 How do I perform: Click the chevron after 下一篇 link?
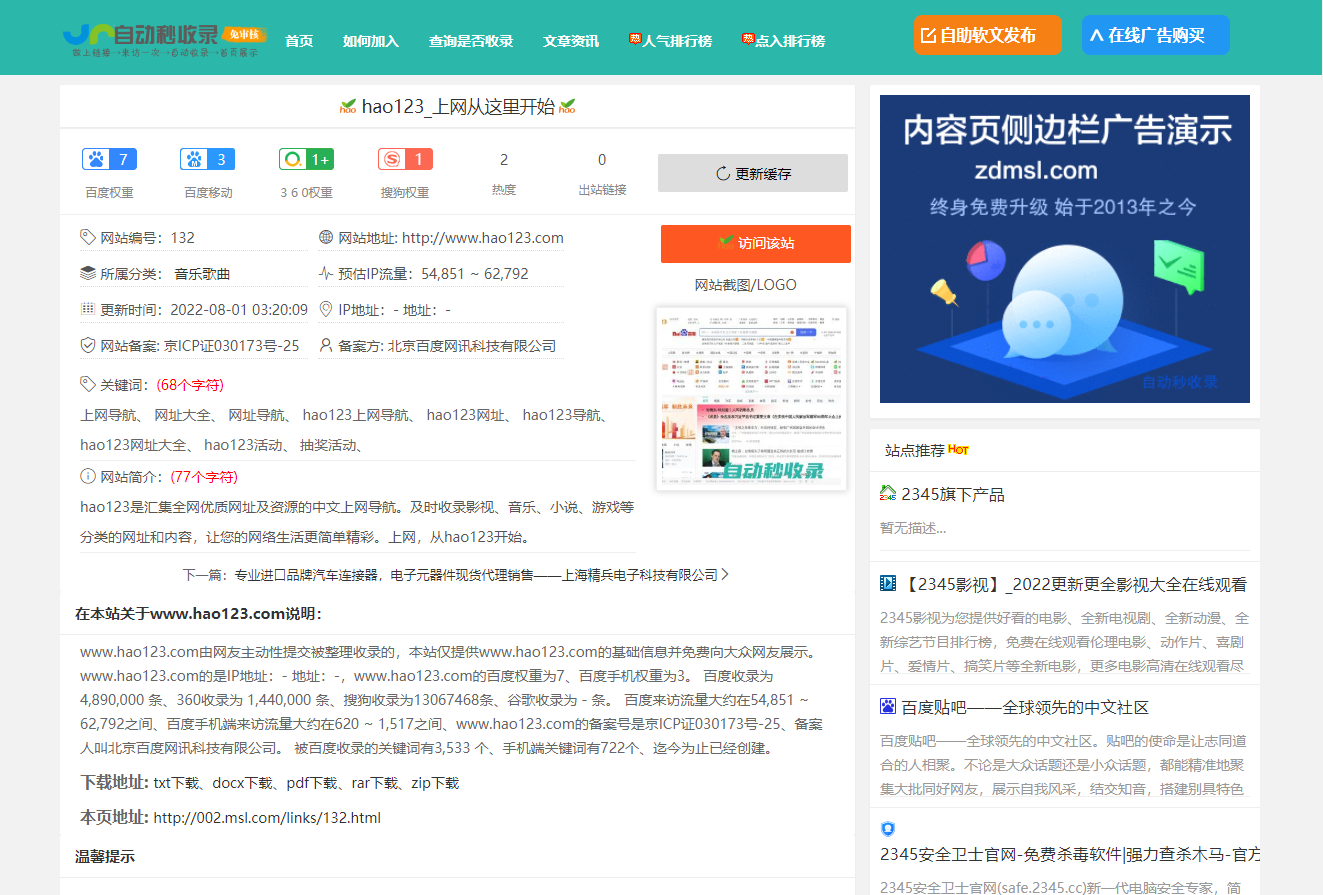(x=724, y=575)
